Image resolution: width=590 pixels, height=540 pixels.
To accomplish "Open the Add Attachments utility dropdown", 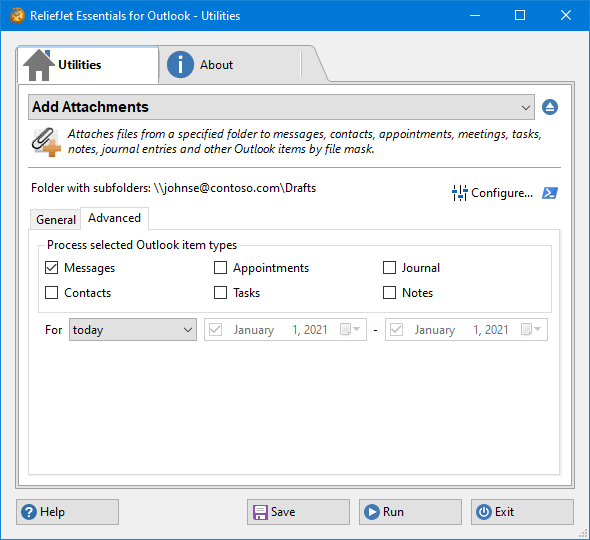I will point(281,107).
